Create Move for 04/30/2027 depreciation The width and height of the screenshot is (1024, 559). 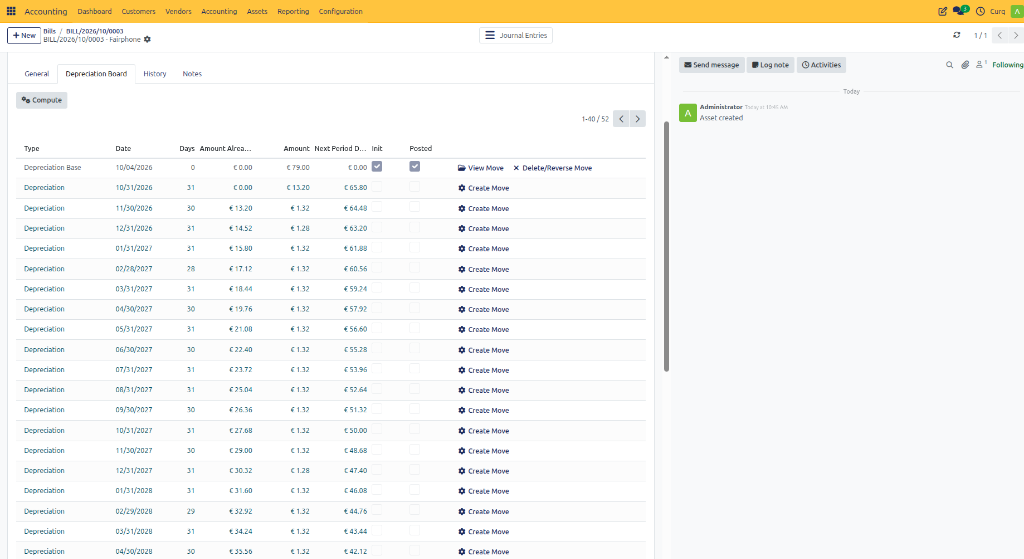[x=483, y=310]
